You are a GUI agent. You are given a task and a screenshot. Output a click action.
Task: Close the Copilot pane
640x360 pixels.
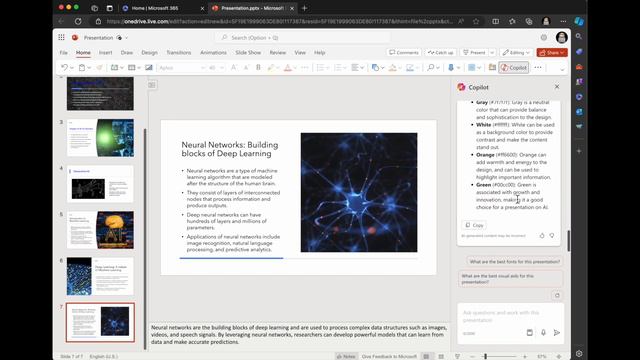pos(557,87)
